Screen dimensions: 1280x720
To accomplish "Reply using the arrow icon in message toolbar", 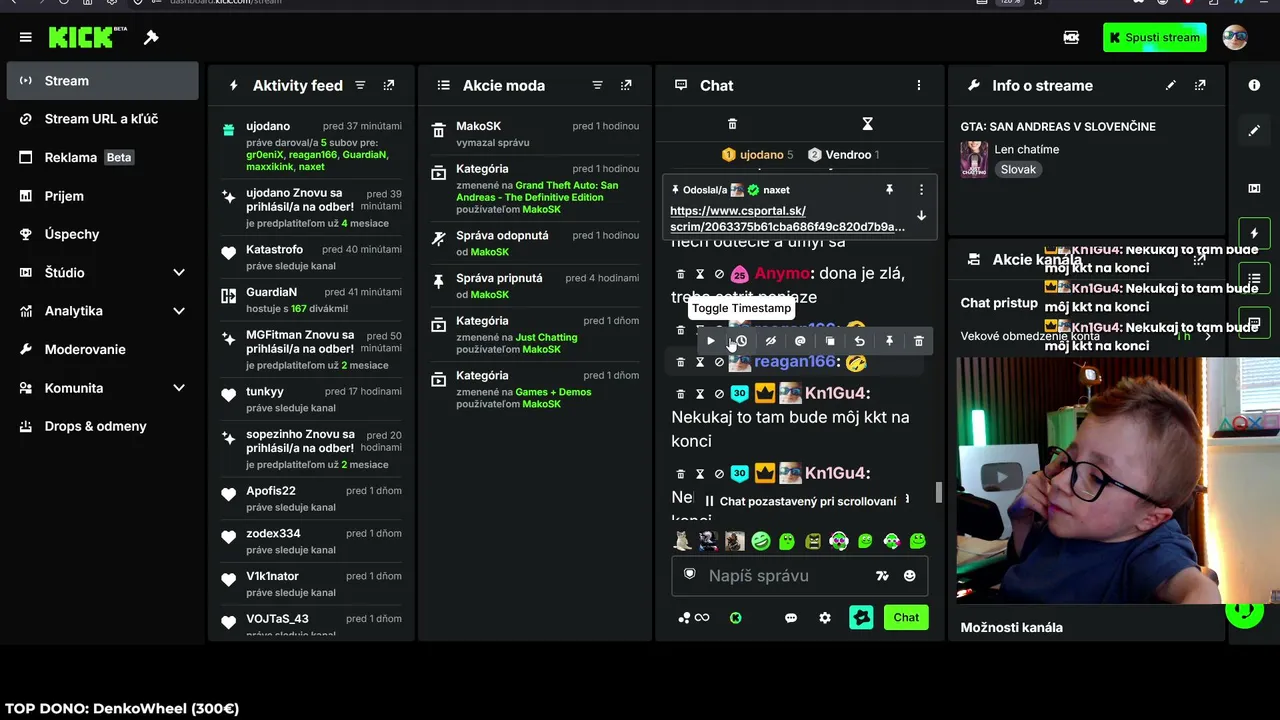I will point(859,341).
